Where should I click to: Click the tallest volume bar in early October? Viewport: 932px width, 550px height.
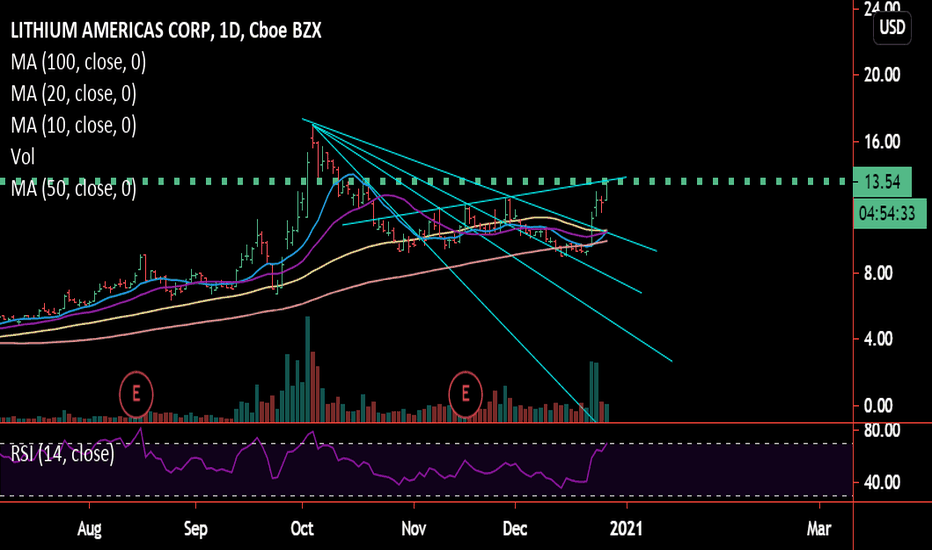pyautogui.click(x=307, y=369)
